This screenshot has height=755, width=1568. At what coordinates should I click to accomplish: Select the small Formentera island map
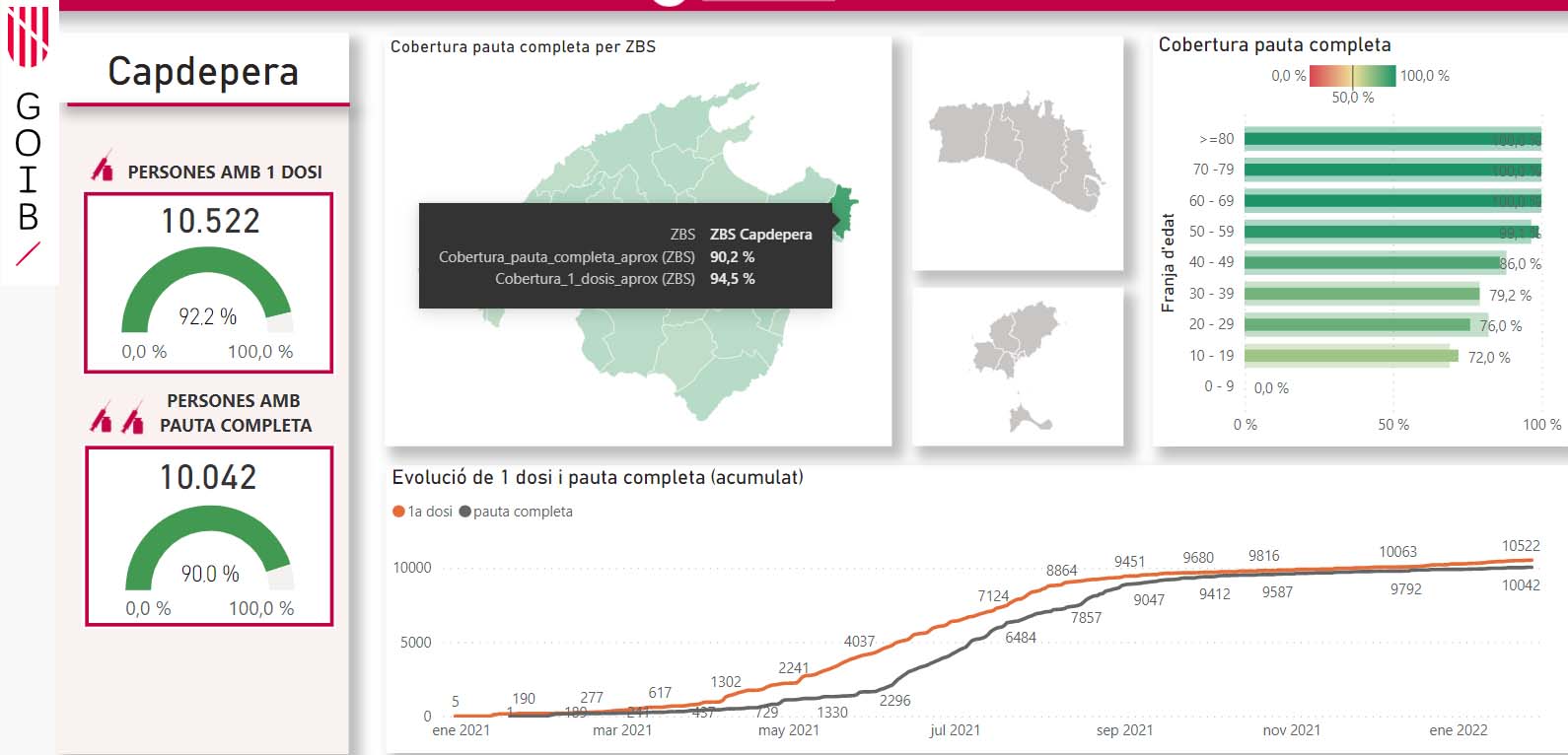[x=1030, y=418]
